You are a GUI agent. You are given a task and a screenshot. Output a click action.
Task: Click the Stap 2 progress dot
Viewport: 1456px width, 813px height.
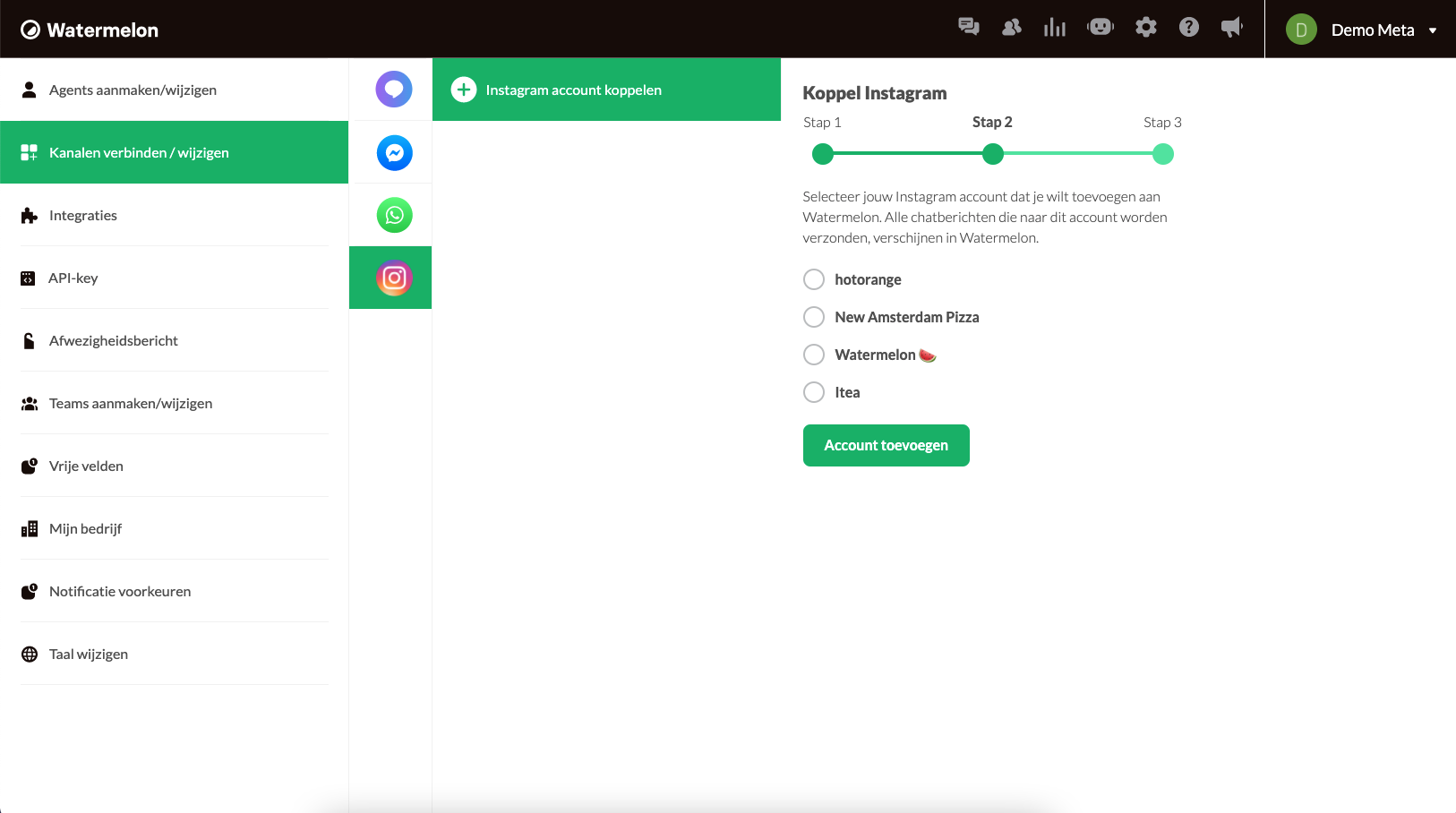tap(993, 154)
